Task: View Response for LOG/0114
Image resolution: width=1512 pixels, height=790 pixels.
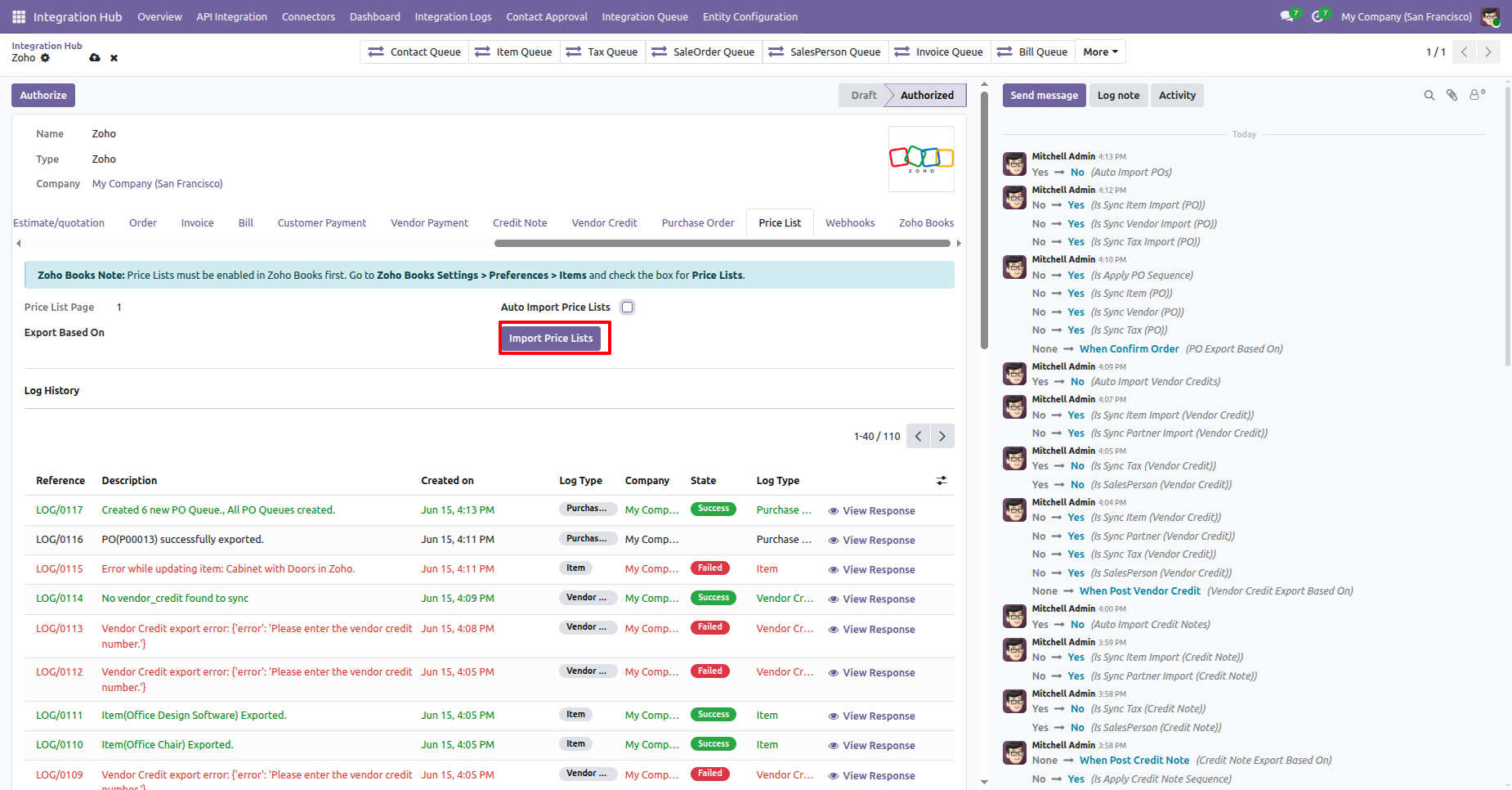Action: coord(871,599)
